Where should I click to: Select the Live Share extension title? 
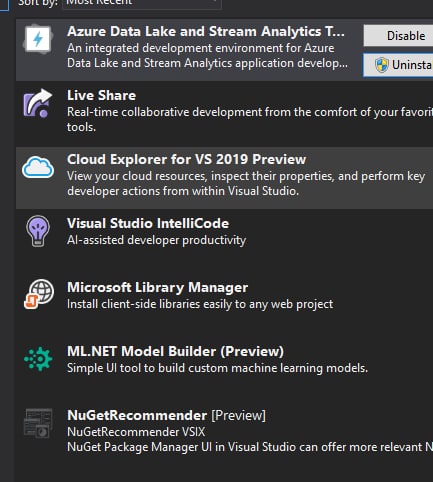101,95
